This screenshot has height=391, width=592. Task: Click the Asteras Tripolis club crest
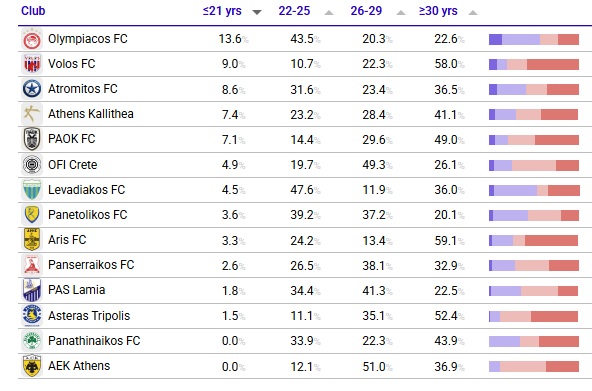32,316
